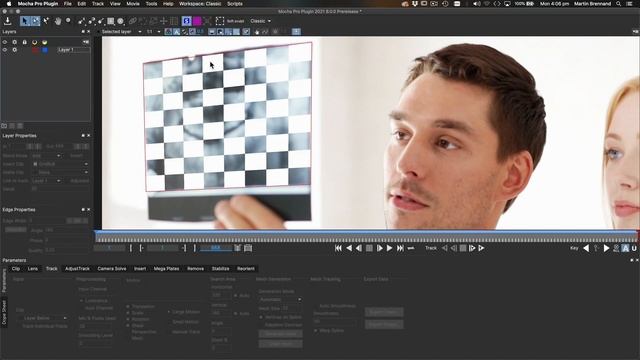Viewport: 640px width, 360px height.
Task: Open the Movie menu
Action: click(x=133, y=4)
